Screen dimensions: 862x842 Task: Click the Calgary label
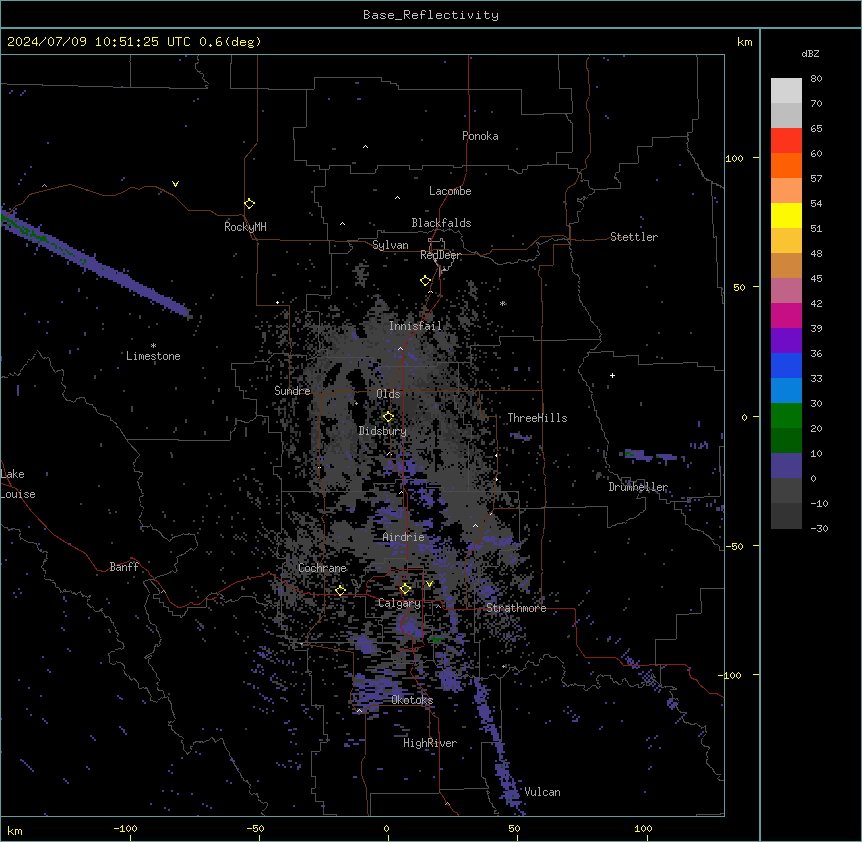pyautogui.click(x=400, y=603)
